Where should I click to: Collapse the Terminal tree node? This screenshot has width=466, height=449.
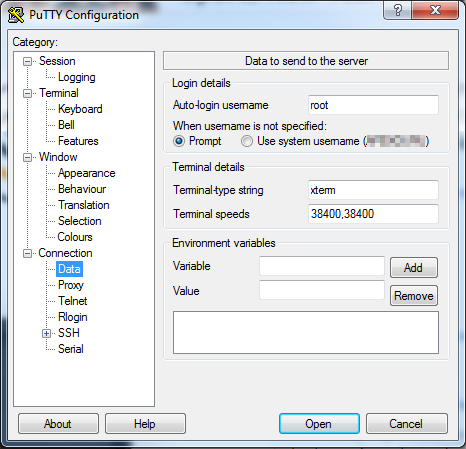pyautogui.click(x=27, y=93)
